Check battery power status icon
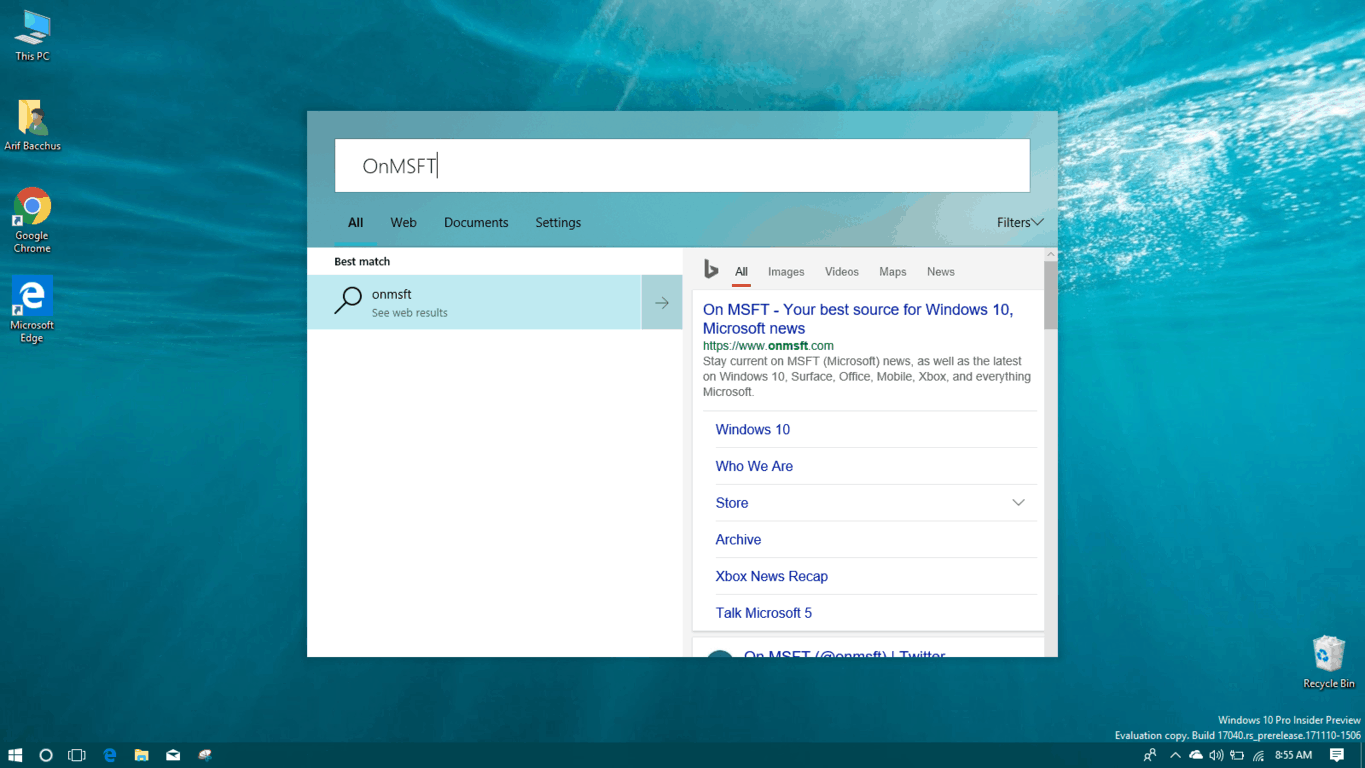 click(1237, 755)
